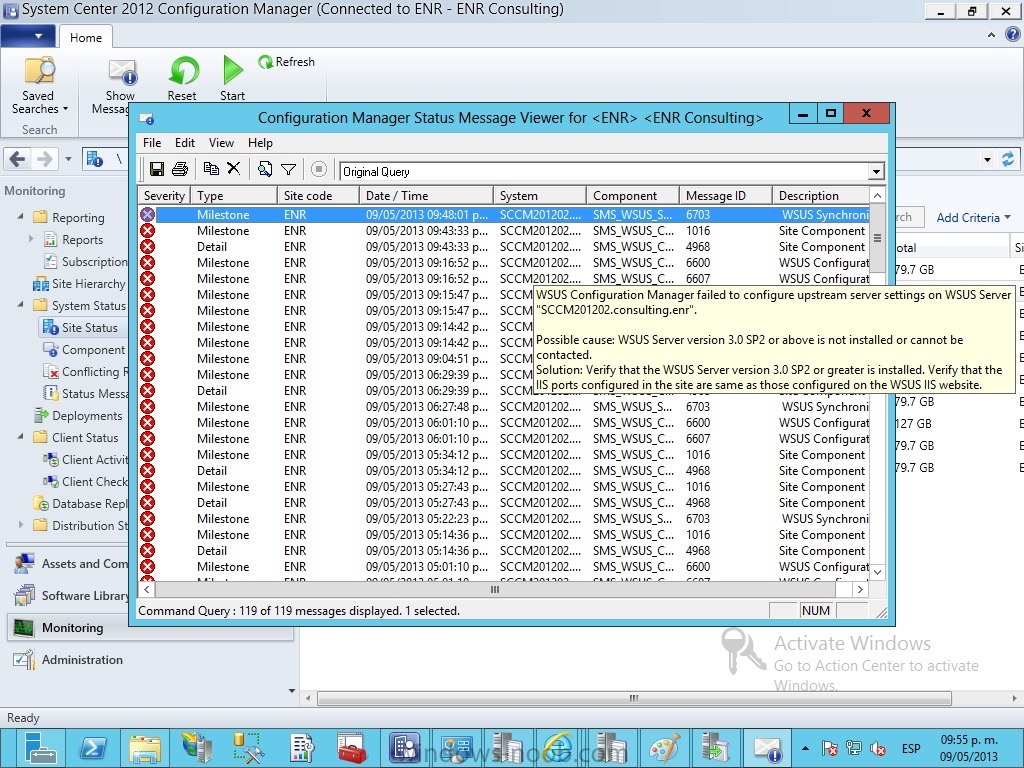
Task: Open the taskbar clock showing 09:55 p. m.
Action: coord(969,748)
